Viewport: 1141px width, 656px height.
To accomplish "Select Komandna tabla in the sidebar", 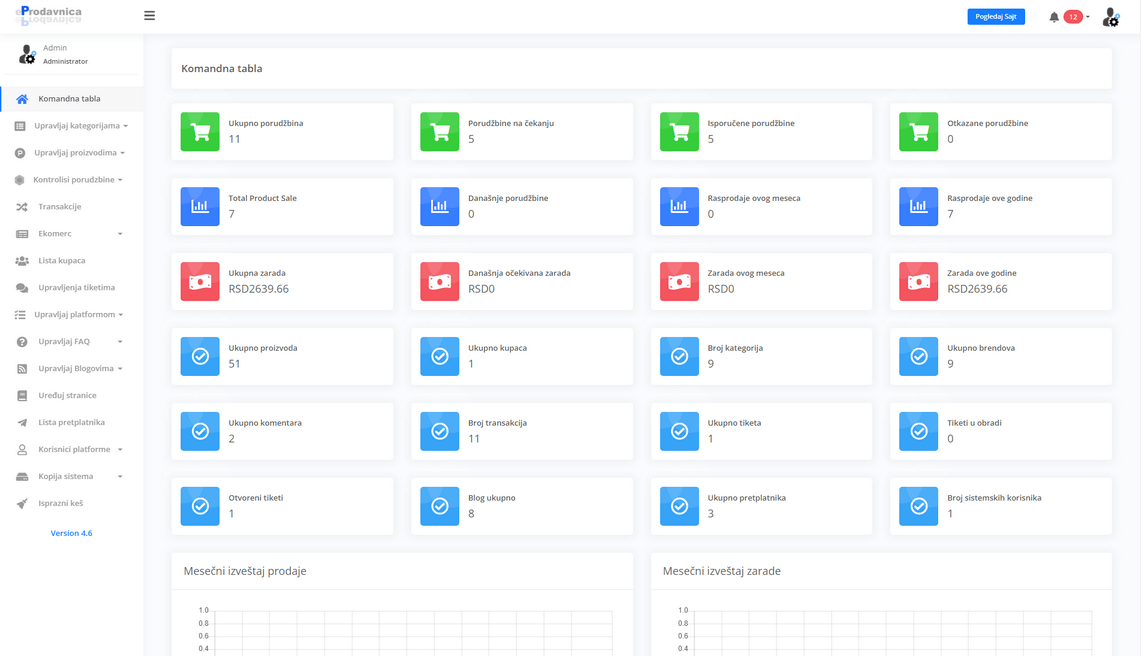I will click(x=69, y=99).
